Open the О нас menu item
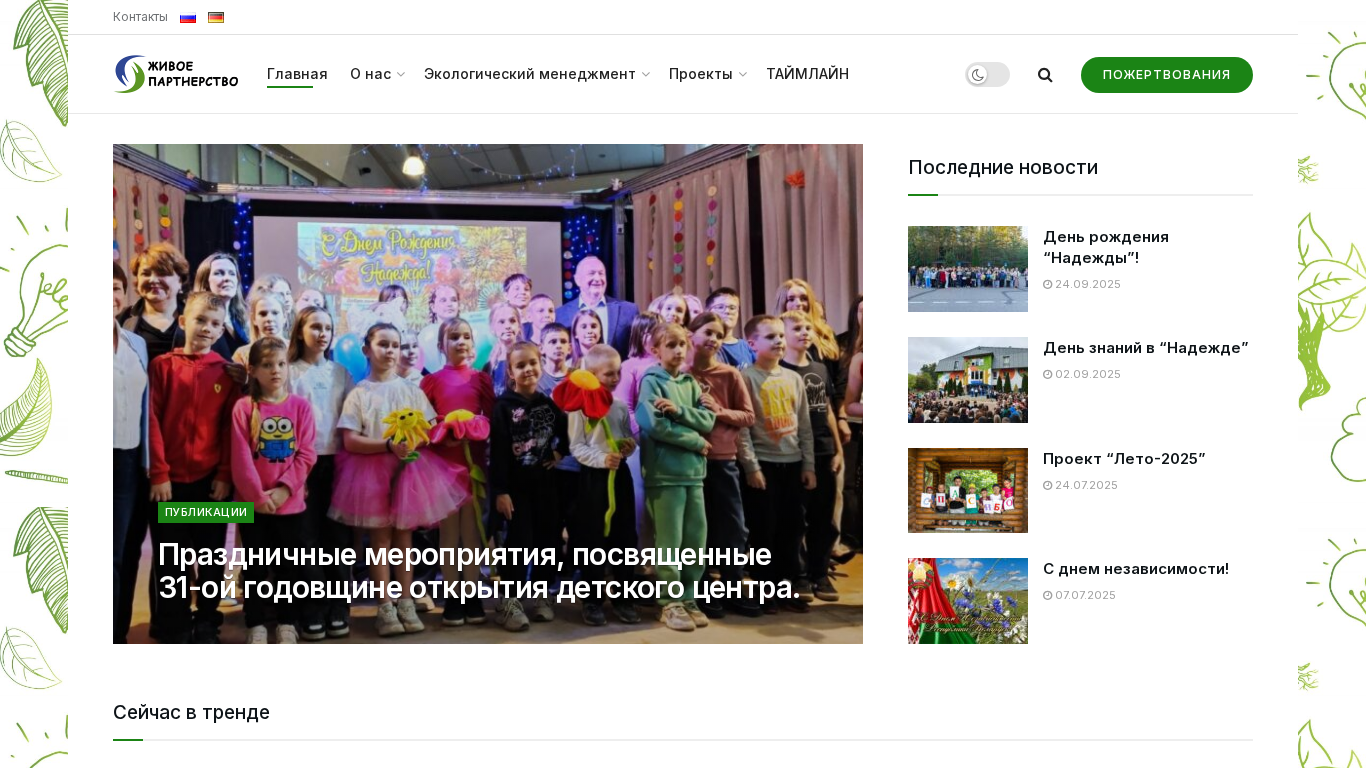1366x768 pixels. 370,74
